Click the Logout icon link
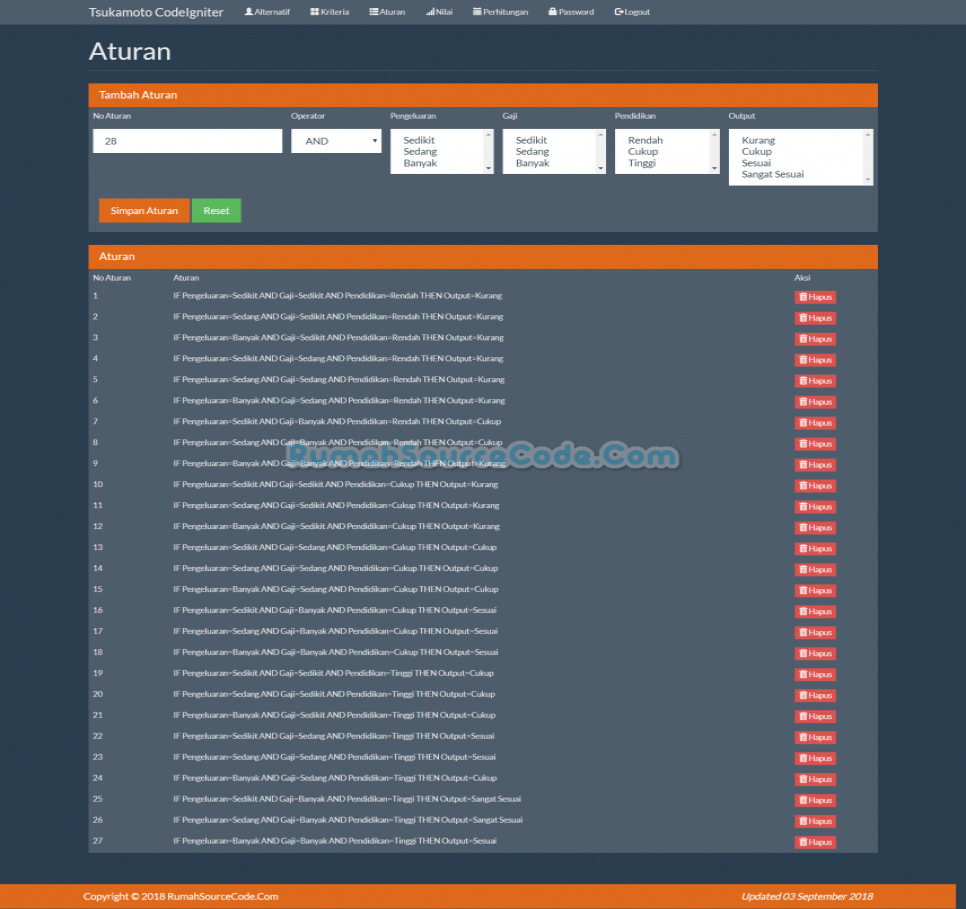 click(632, 12)
